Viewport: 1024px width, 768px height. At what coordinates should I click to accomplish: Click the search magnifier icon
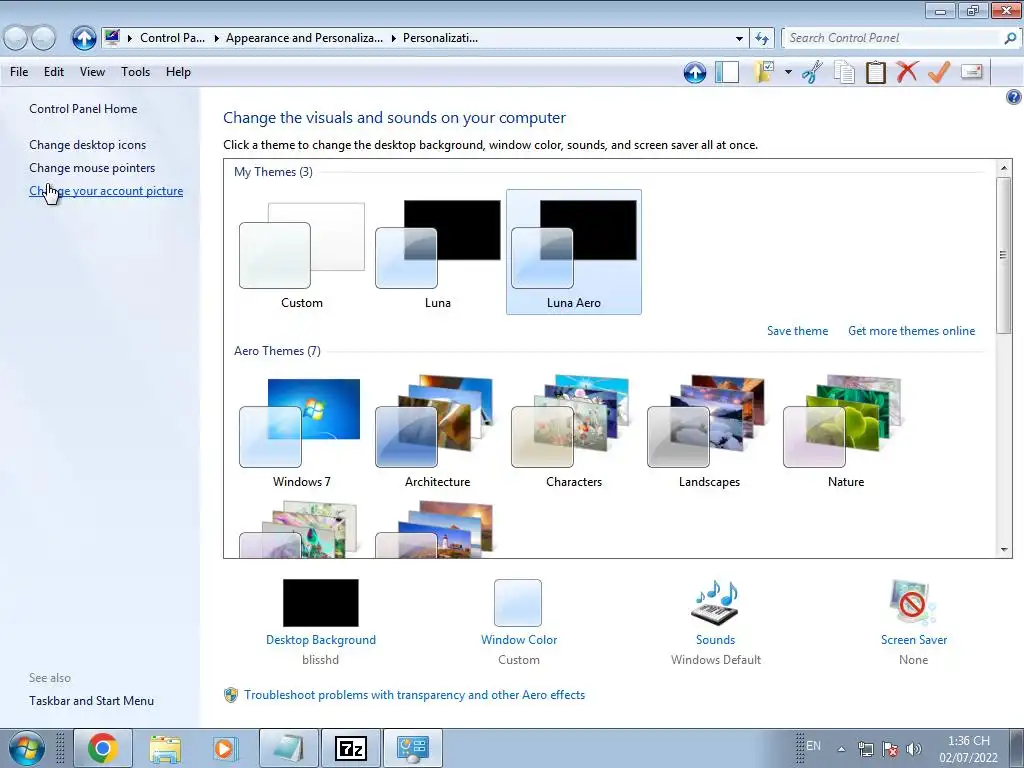[x=1010, y=38]
